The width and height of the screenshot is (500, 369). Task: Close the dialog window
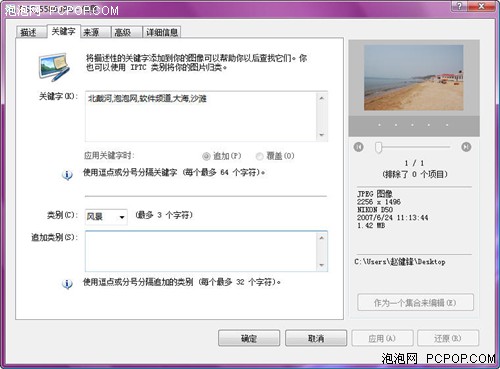click(x=482, y=6)
